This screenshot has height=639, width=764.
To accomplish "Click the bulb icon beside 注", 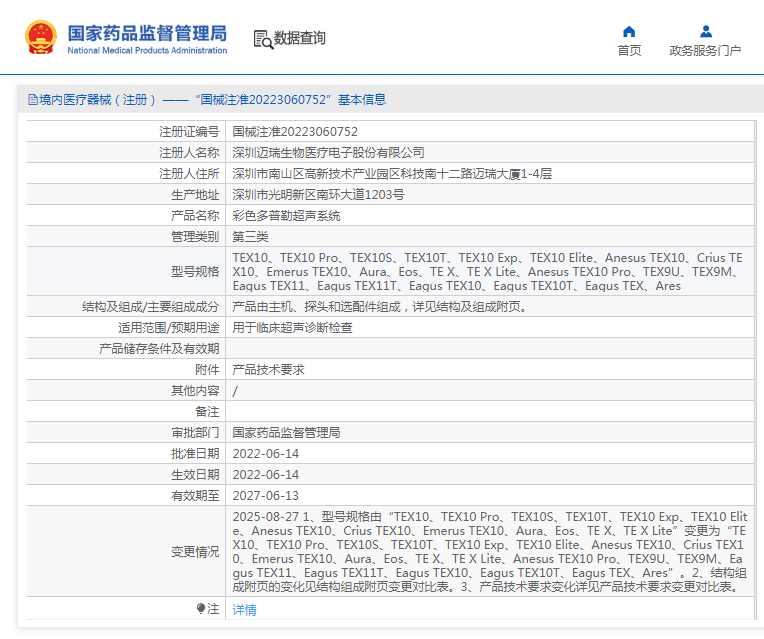I will coord(201,608).
